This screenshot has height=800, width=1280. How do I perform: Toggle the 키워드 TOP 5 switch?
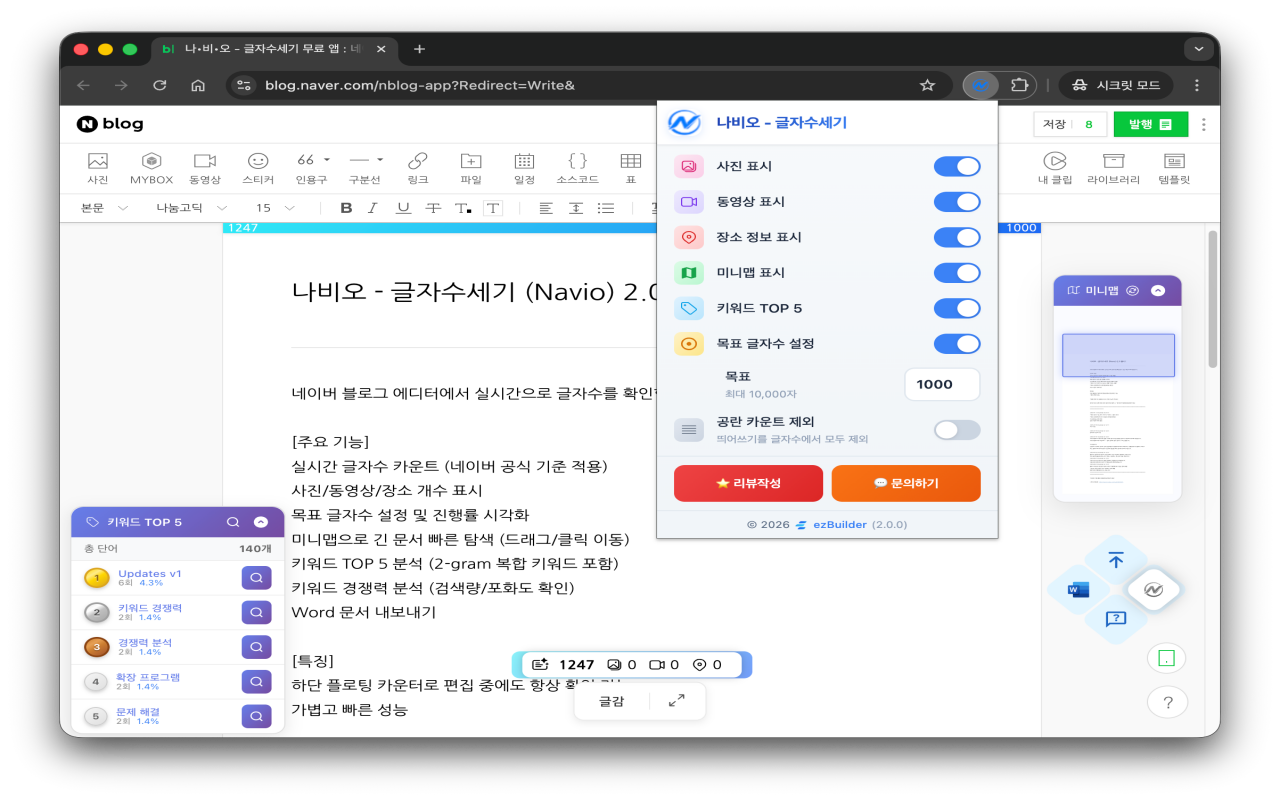[x=957, y=308]
